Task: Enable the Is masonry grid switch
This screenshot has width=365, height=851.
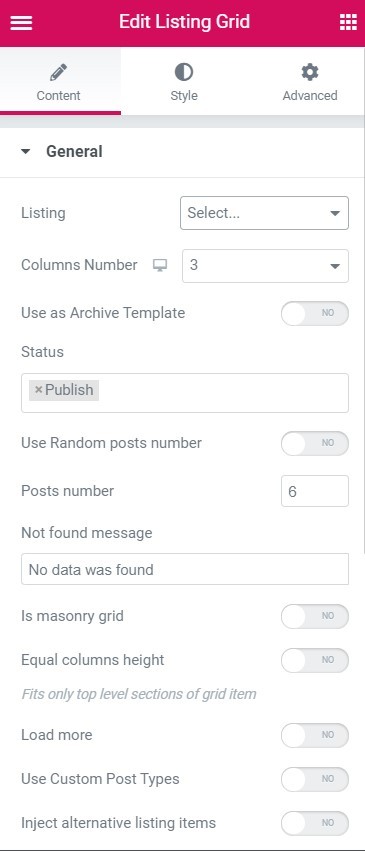Action: (315, 617)
